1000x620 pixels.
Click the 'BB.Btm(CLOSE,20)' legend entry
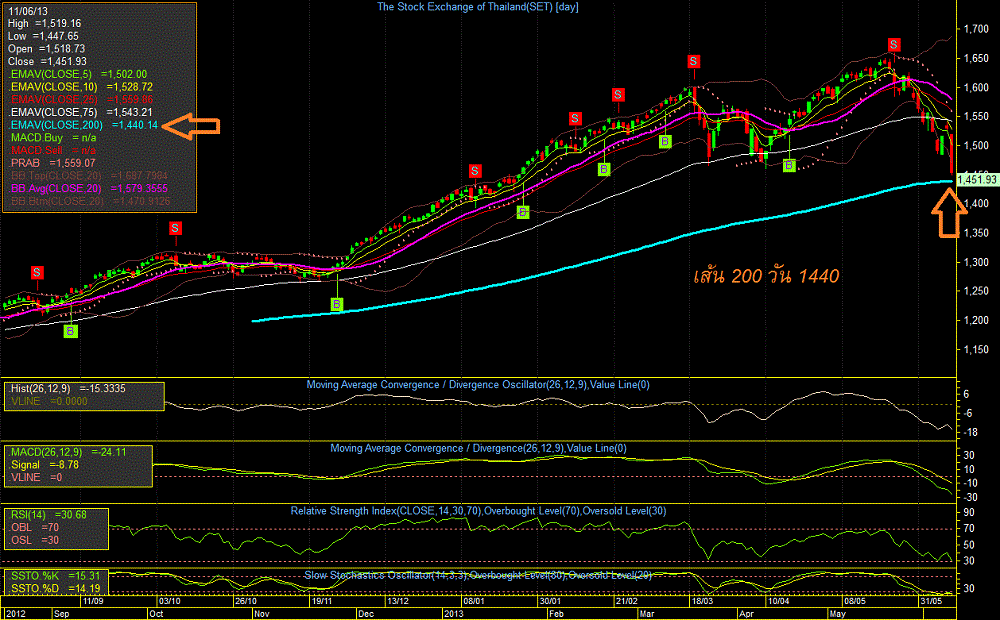point(91,202)
